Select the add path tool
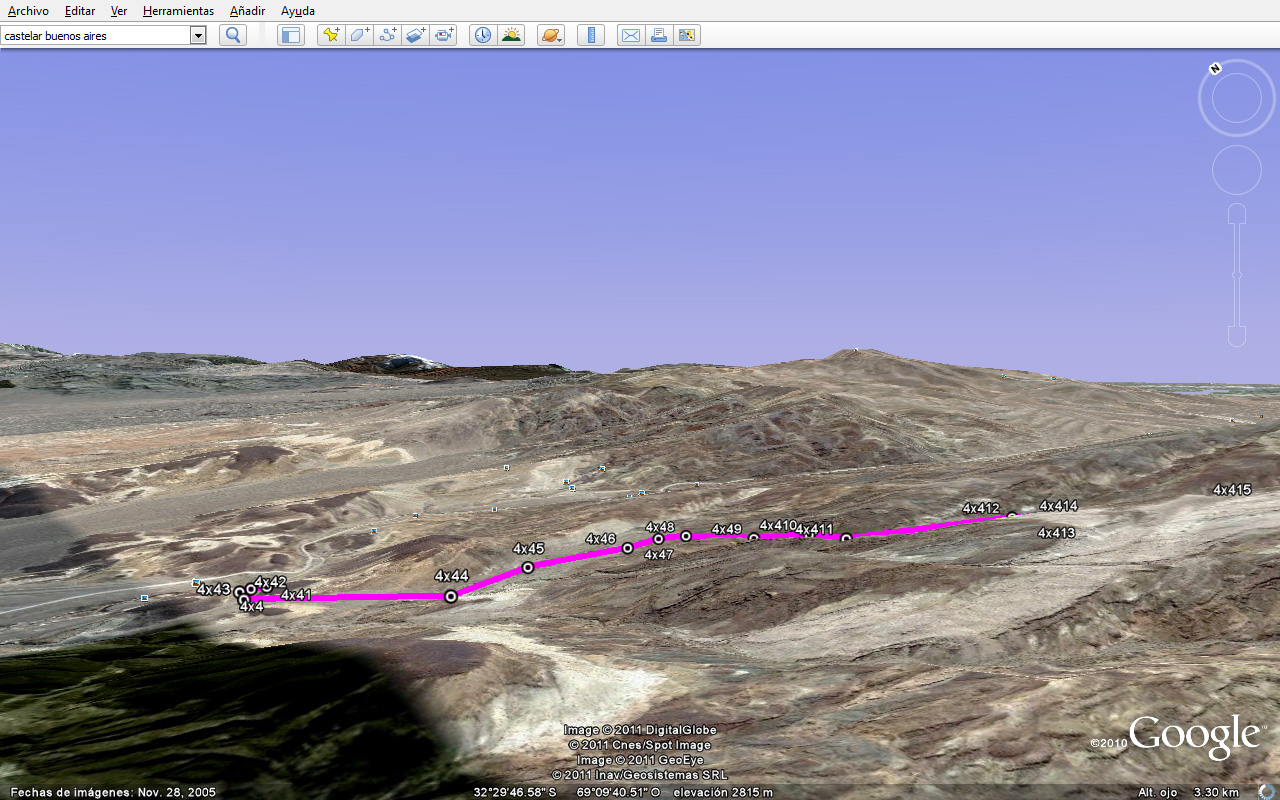Viewport: 1280px width, 800px height. pos(388,35)
